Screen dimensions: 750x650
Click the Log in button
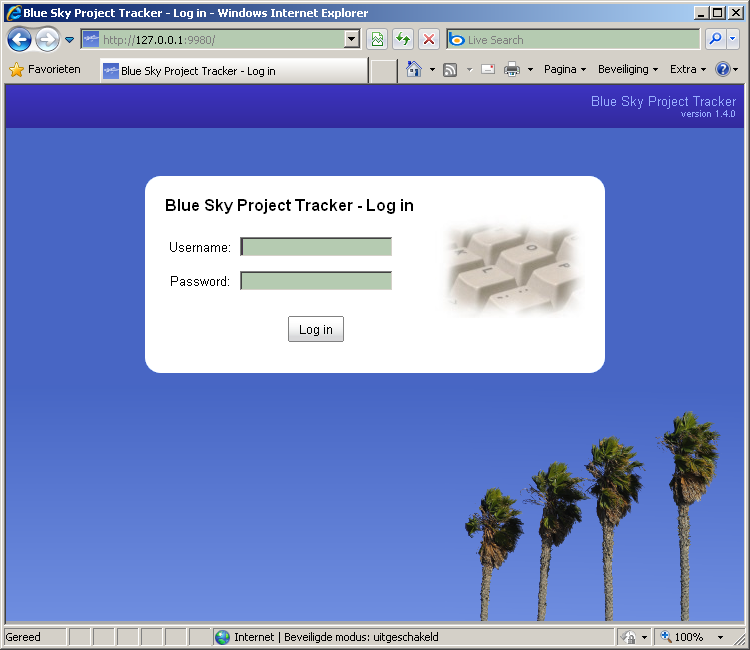pyautogui.click(x=316, y=329)
